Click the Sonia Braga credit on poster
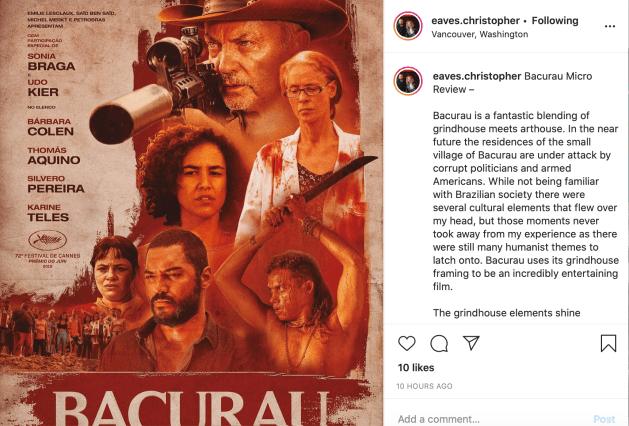The width and height of the screenshot is (629, 426). (51, 62)
